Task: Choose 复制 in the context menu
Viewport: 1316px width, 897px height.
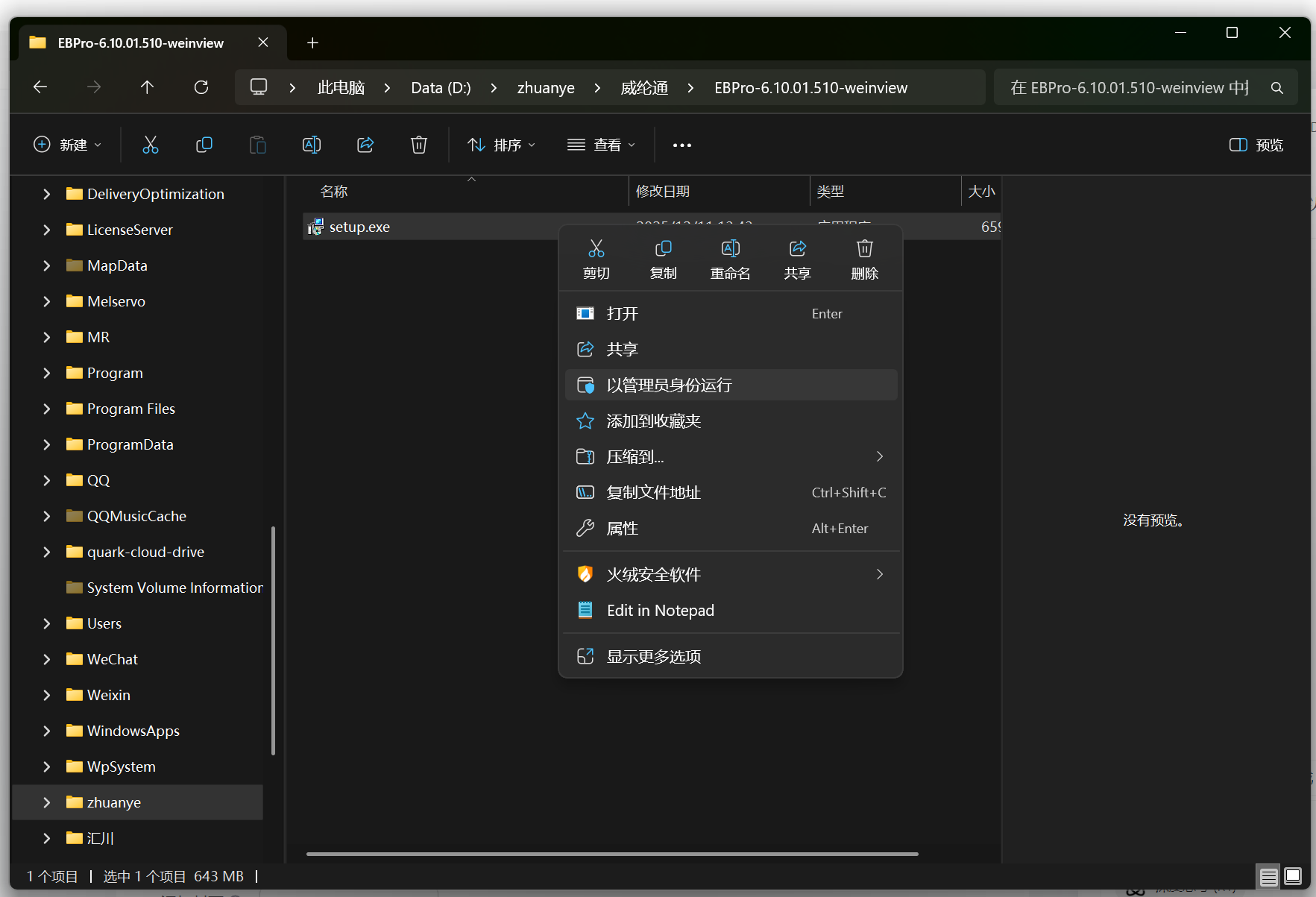Action: pos(663,259)
